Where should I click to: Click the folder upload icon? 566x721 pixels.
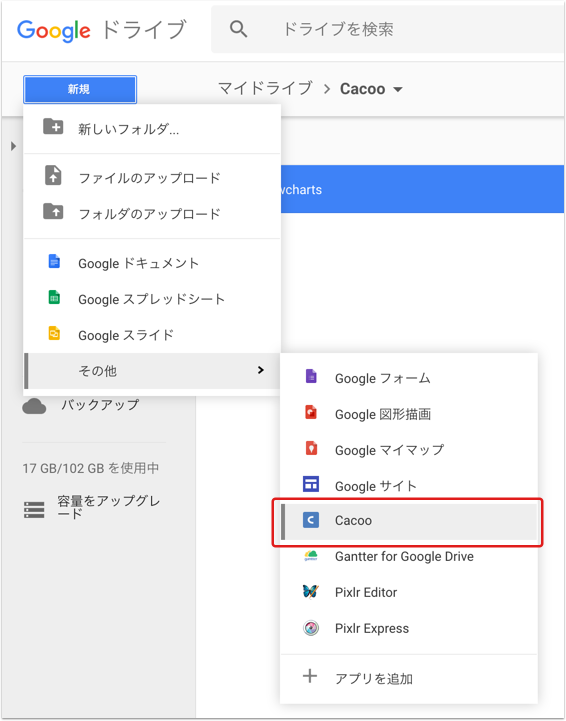click(x=53, y=212)
